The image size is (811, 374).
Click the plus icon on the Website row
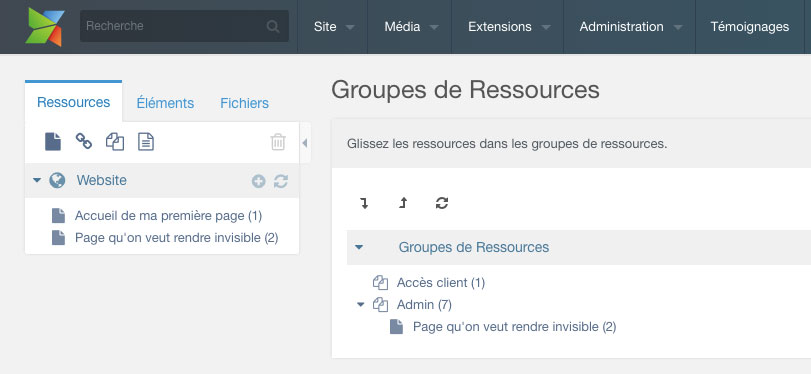259,181
